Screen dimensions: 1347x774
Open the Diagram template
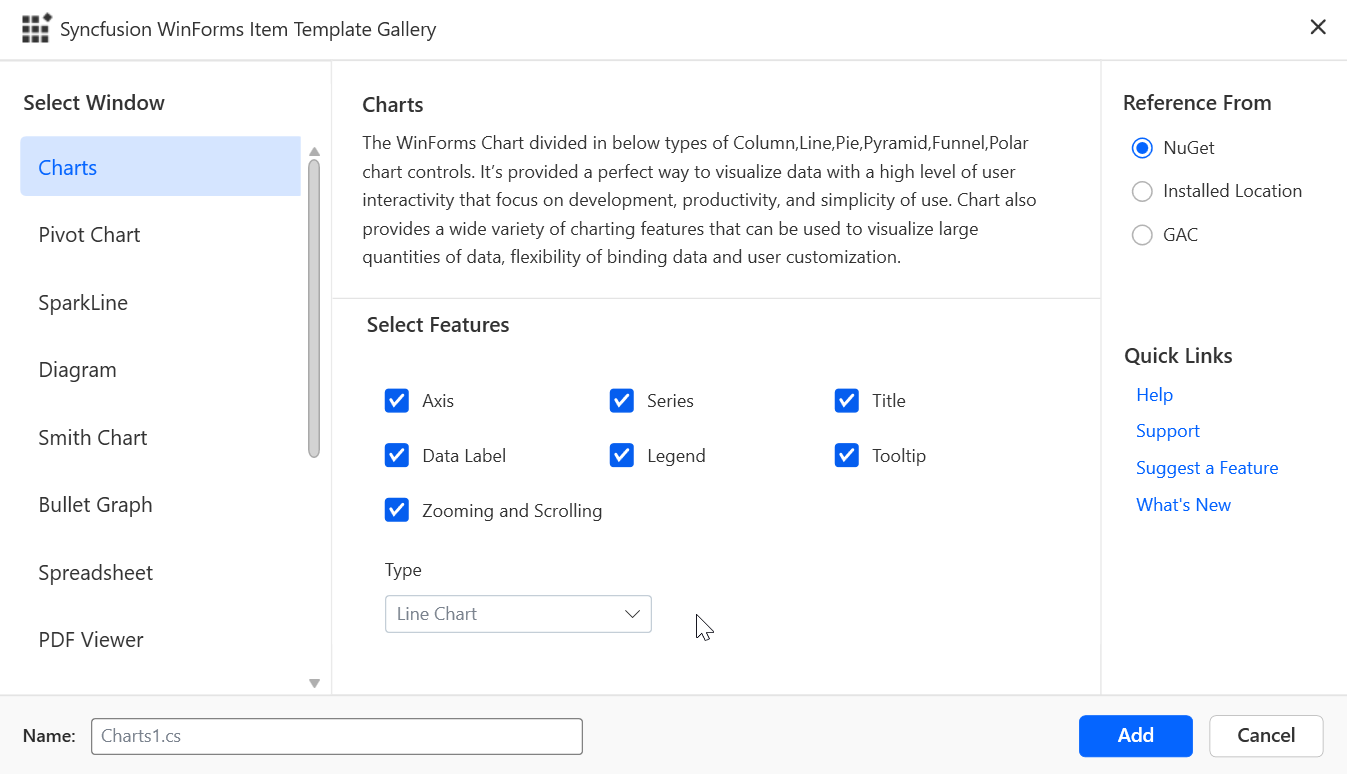coord(77,369)
